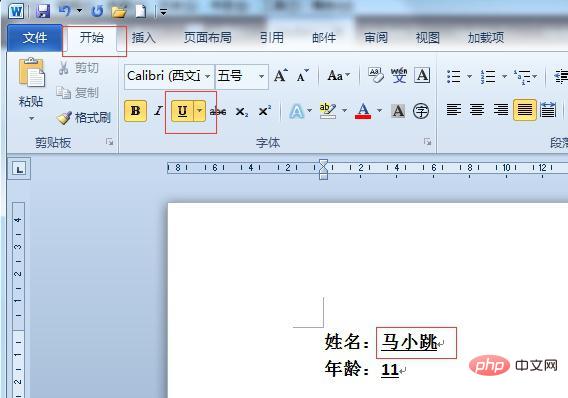Click the tab stop selector box
568x398 pixels.
pos(19,169)
